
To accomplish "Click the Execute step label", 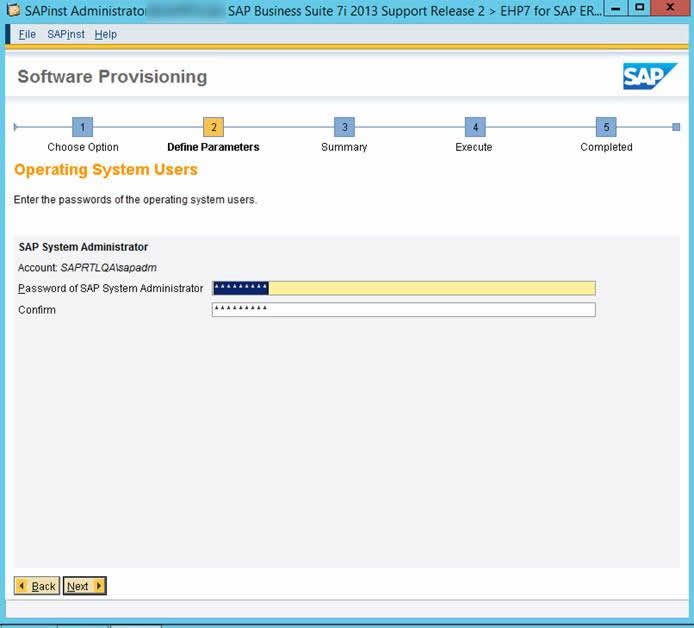I will pyautogui.click(x=474, y=147).
